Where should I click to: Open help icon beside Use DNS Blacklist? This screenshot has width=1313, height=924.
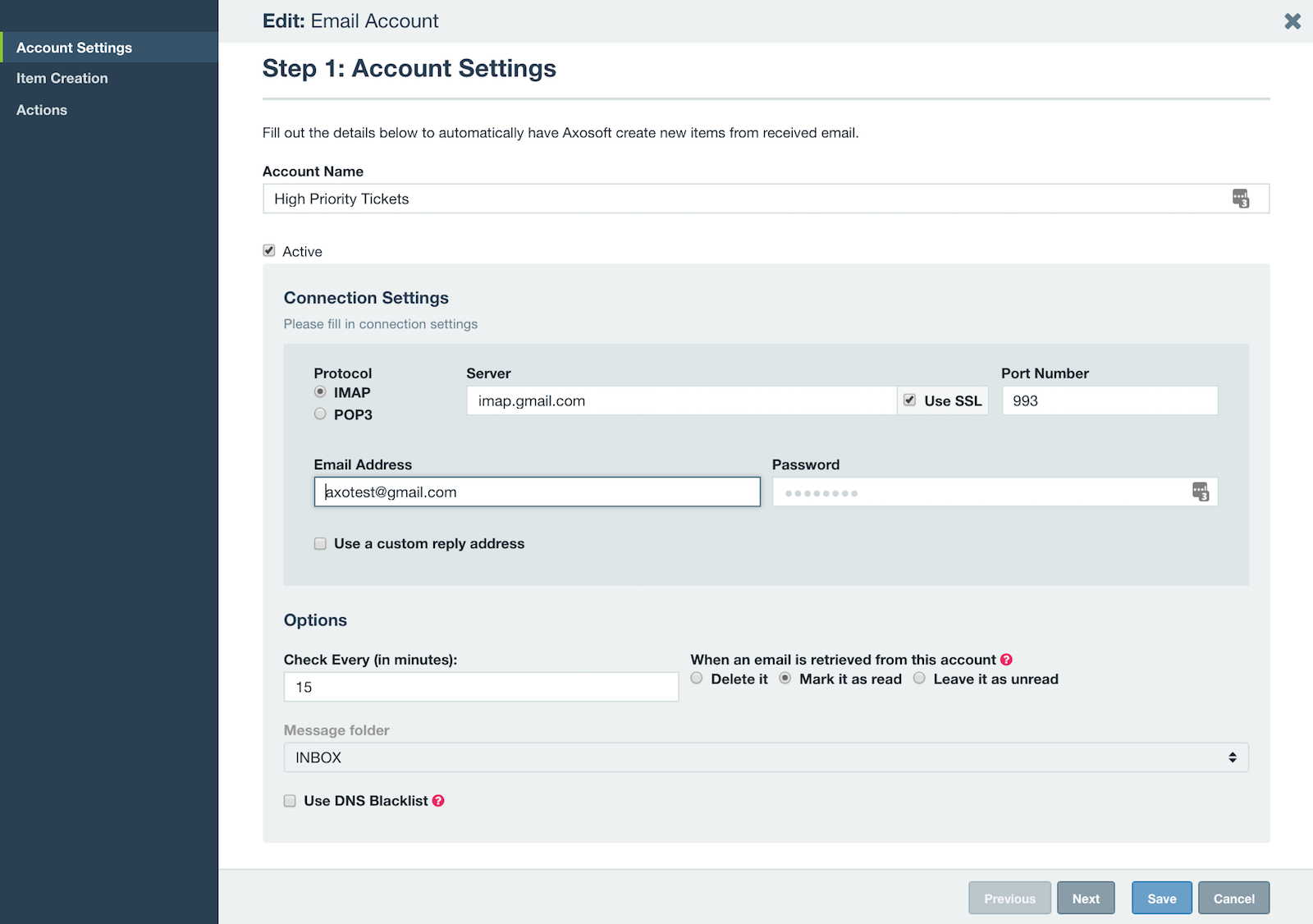438,801
